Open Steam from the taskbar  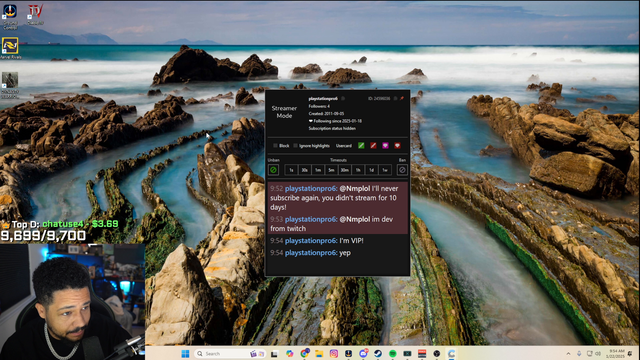coord(378,354)
